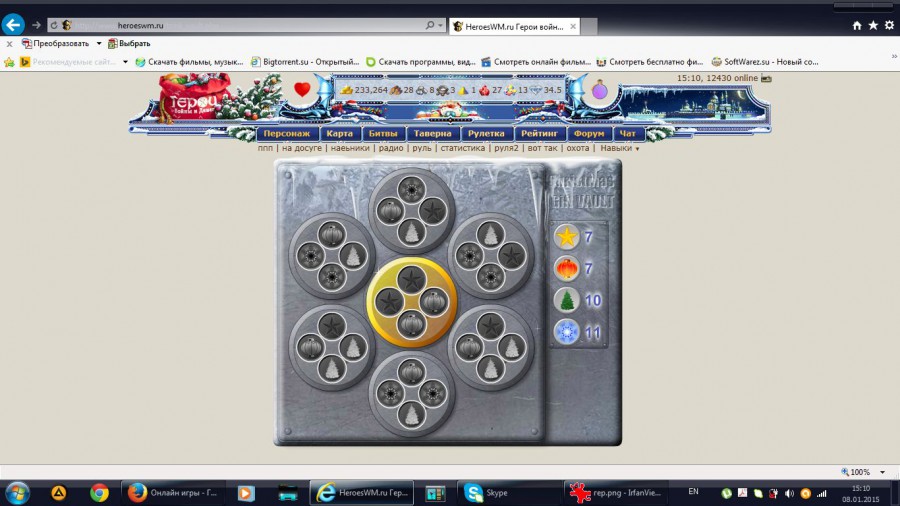Click the red crystal resource icon showing 27
Screen dimensions: 900x506
484,90
